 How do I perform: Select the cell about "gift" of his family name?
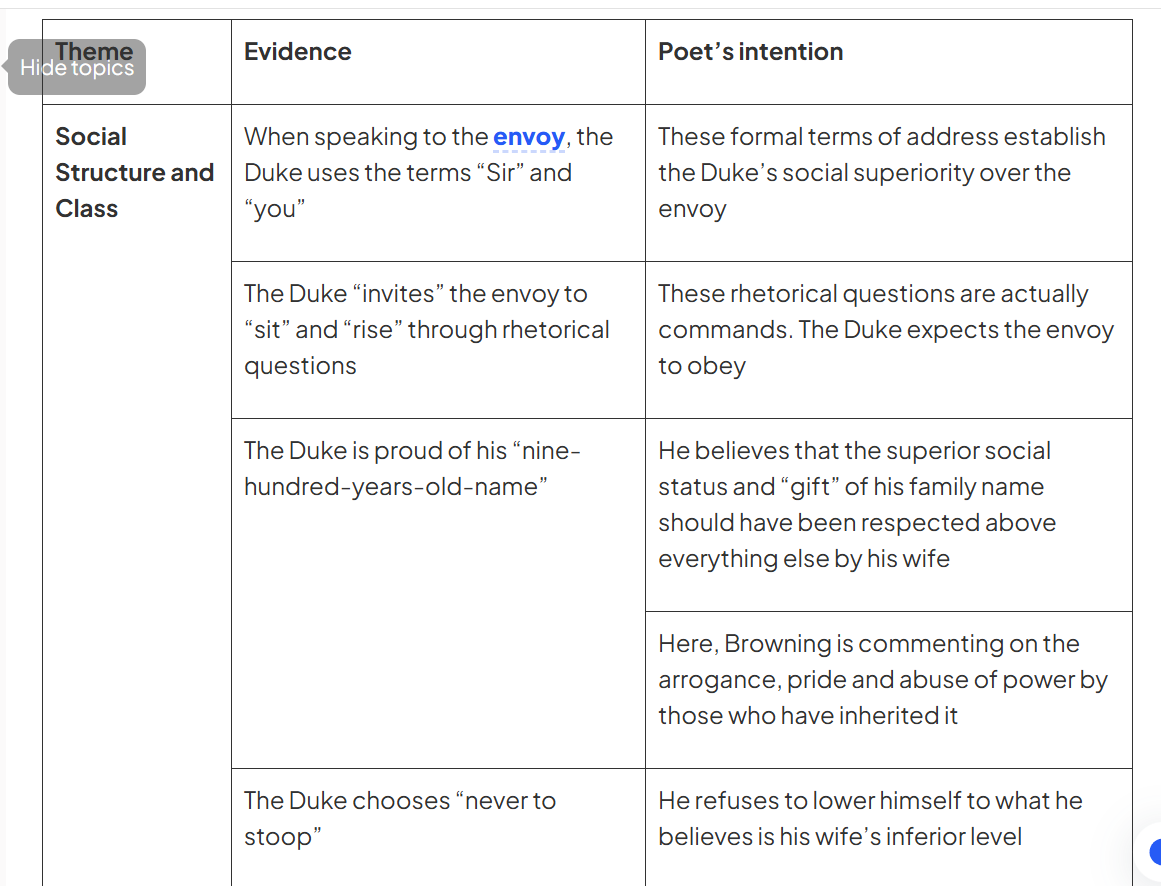pyautogui.click(x=856, y=505)
